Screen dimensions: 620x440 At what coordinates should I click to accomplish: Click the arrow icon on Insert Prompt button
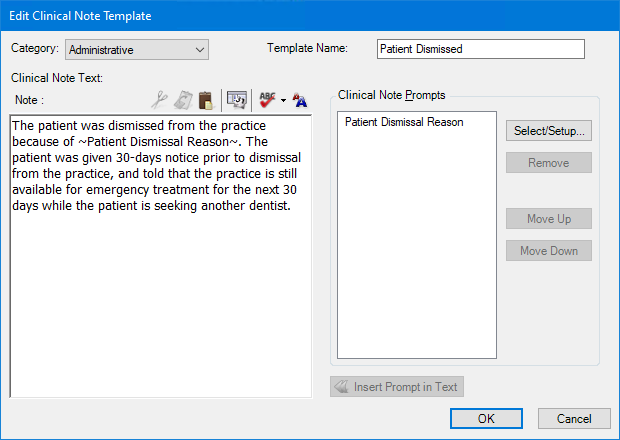[x=341, y=386]
